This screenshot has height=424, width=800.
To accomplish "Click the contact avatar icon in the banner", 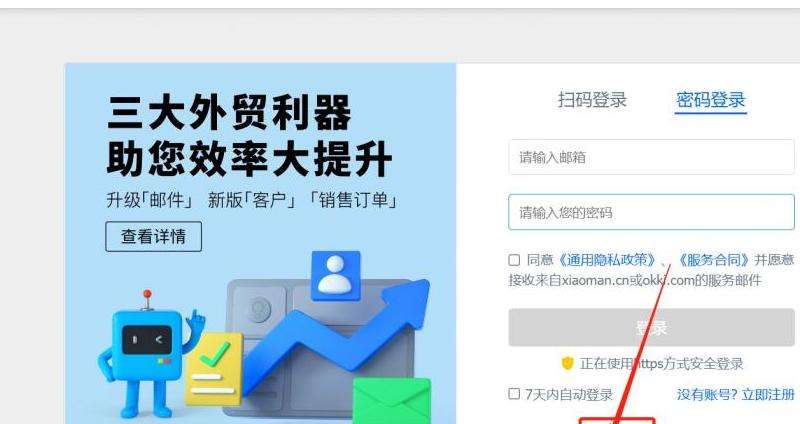I will click(336, 276).
